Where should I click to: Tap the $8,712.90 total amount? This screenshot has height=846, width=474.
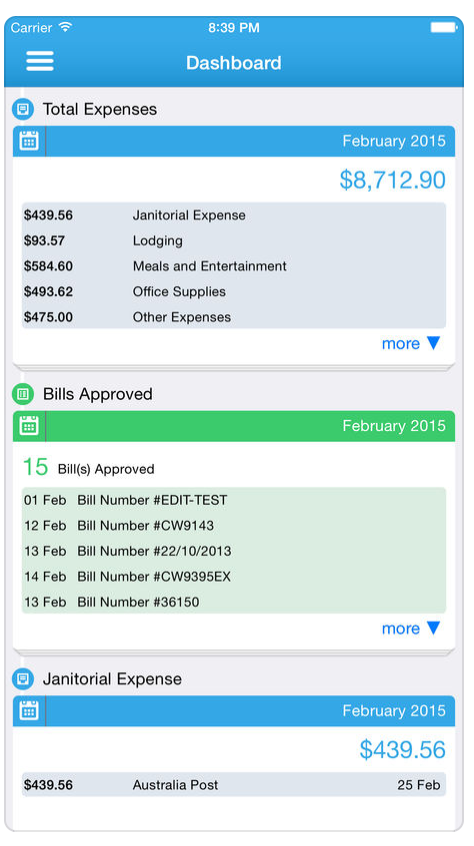(393, 180)
